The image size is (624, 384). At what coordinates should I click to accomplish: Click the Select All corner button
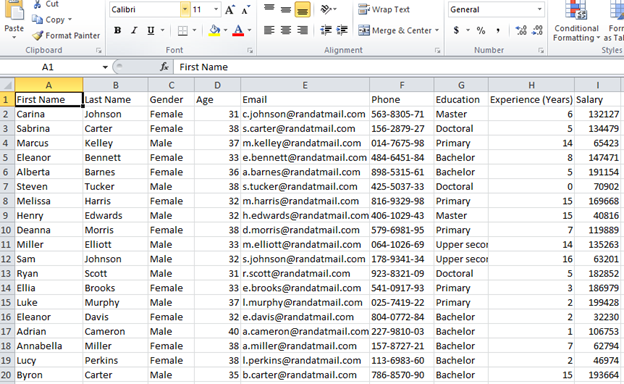[7, 85]
